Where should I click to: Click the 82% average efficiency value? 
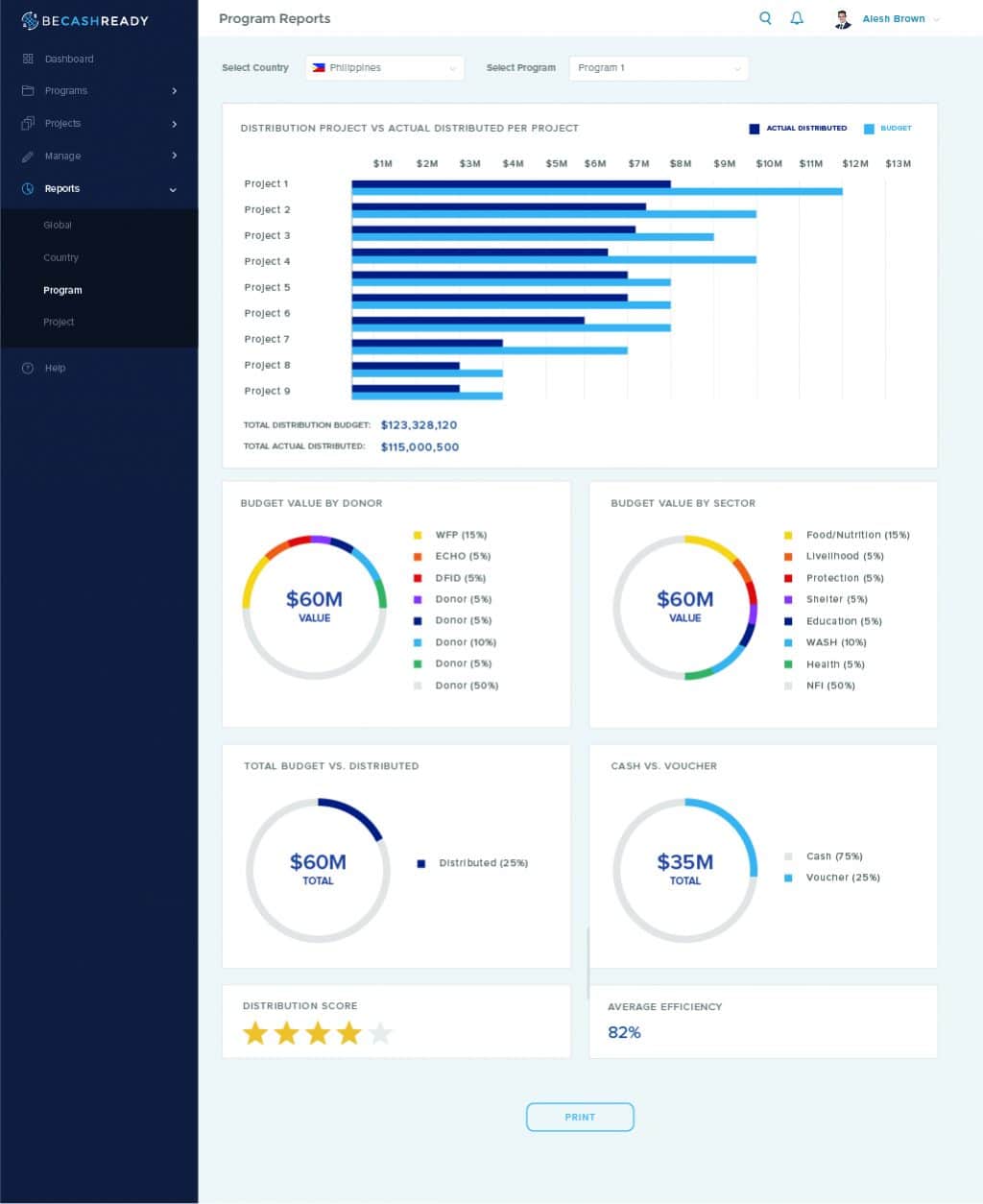(x=624, y=1032)
